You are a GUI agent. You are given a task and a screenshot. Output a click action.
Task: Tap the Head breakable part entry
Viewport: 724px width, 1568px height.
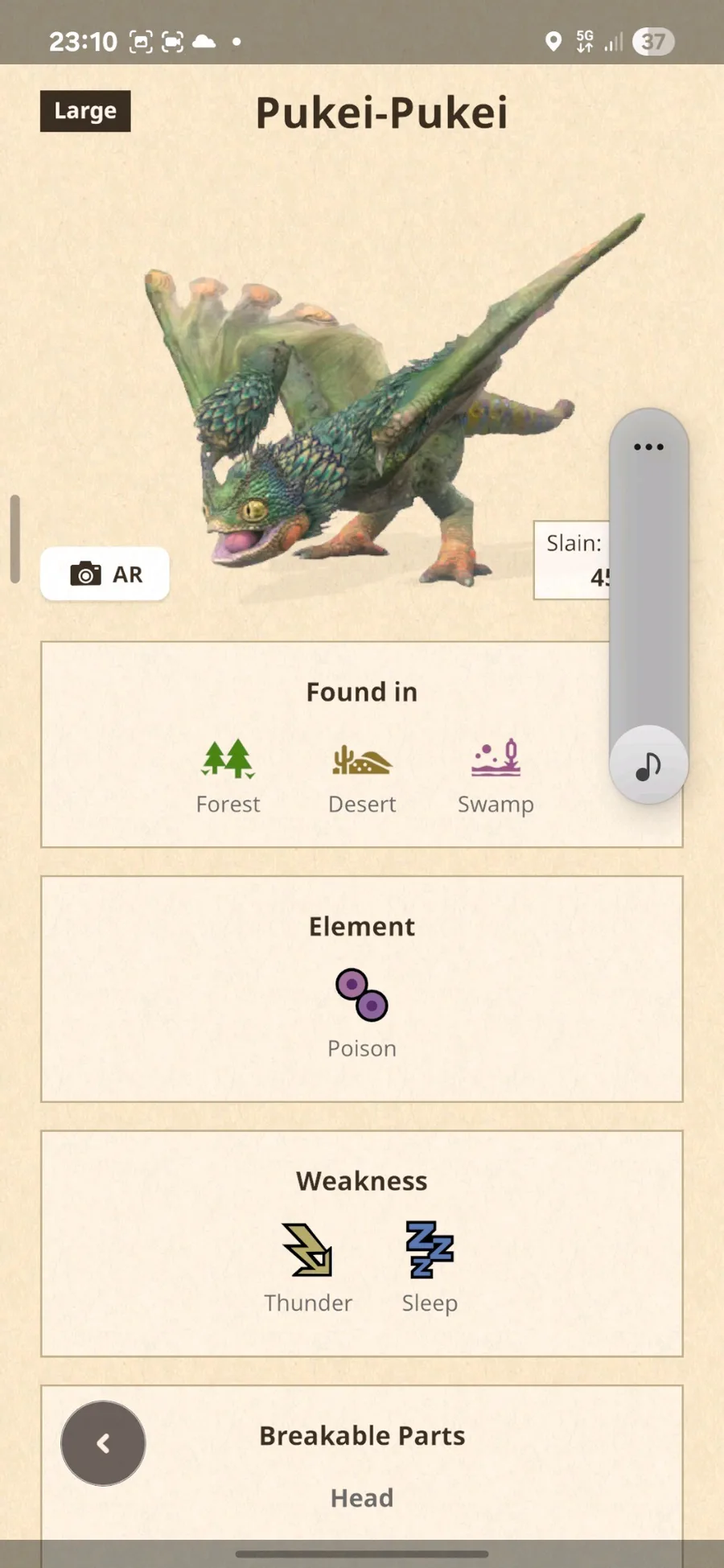tap(362, 1498)
